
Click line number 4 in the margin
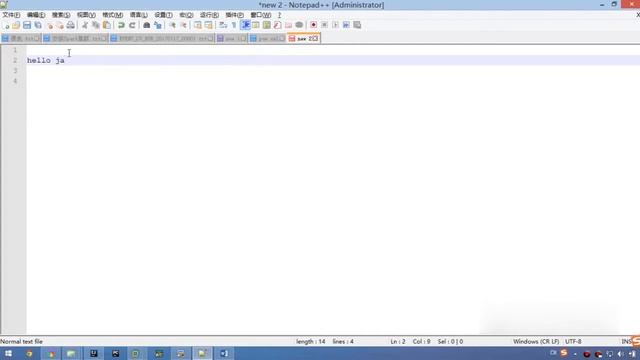(x=15, y=81)
